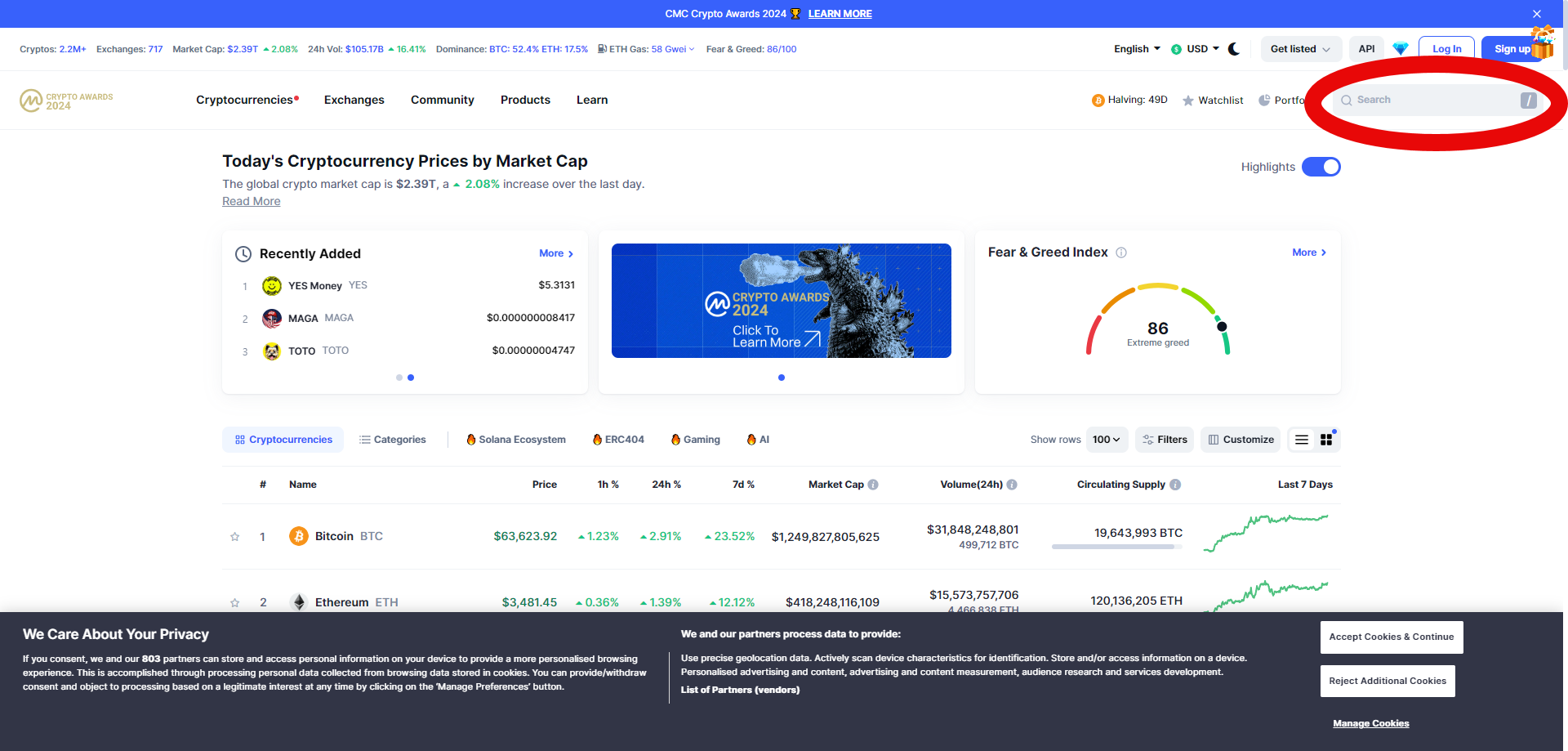
Task: Close the CMC Crypto Awards banner
Action: [1537, 14]
